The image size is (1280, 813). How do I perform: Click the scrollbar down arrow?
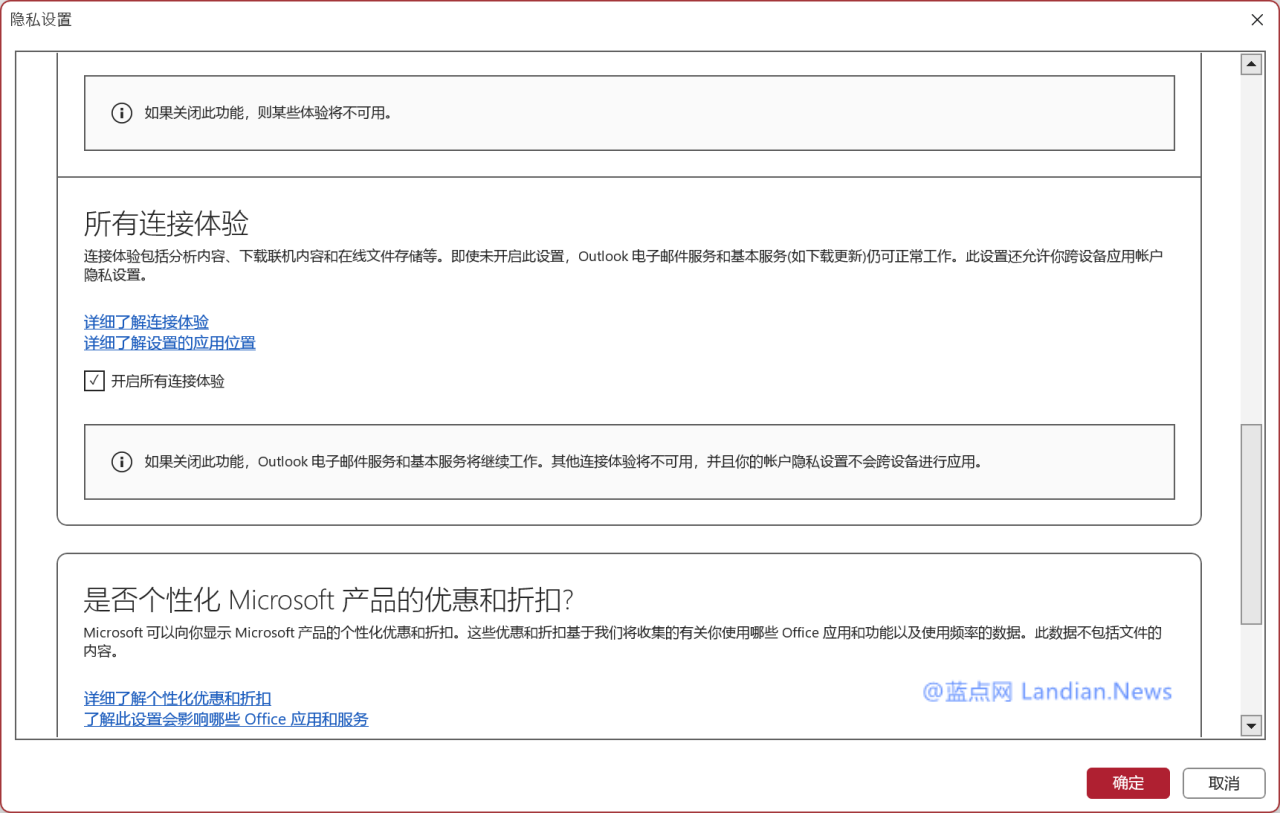click(1251, 725)
